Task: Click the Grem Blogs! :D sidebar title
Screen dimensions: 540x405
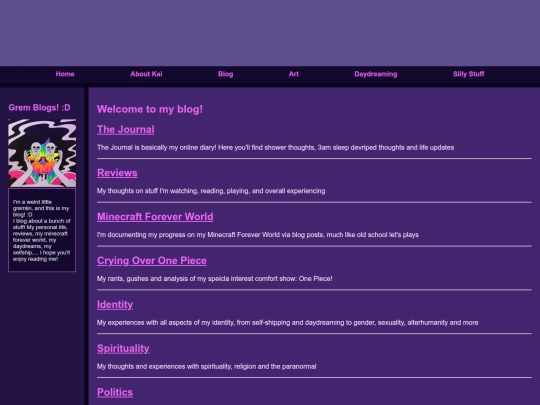Action: (39, 108)
